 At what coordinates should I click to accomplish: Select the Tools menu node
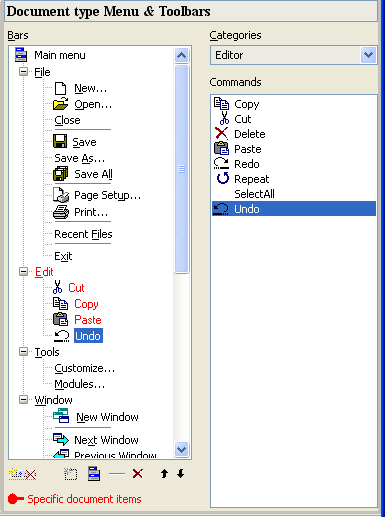(x=47, y=352)
